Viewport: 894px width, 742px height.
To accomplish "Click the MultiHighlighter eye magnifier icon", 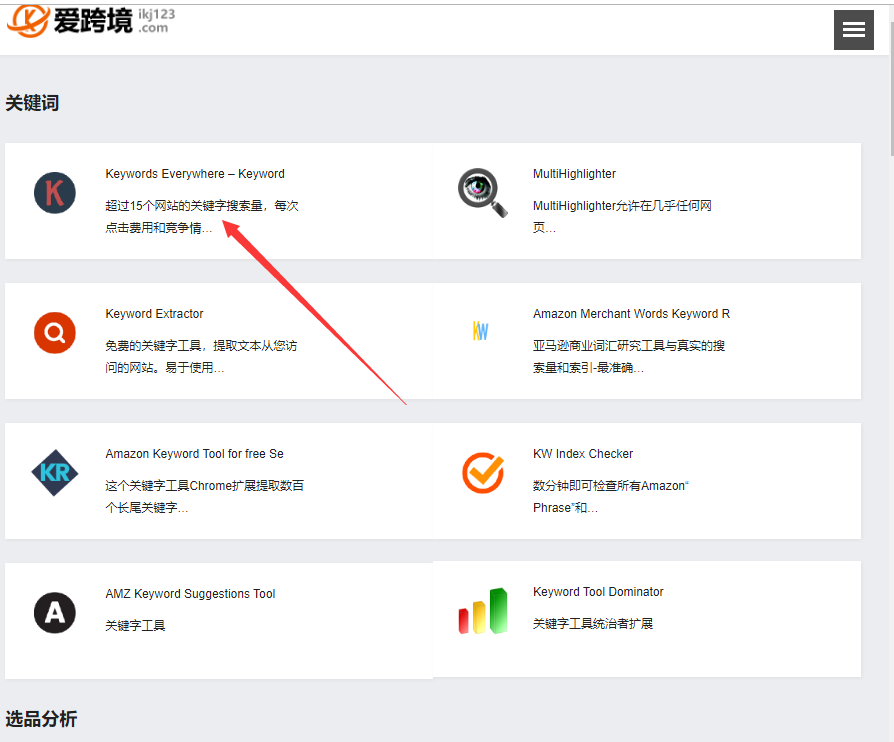I will [482, 193].
